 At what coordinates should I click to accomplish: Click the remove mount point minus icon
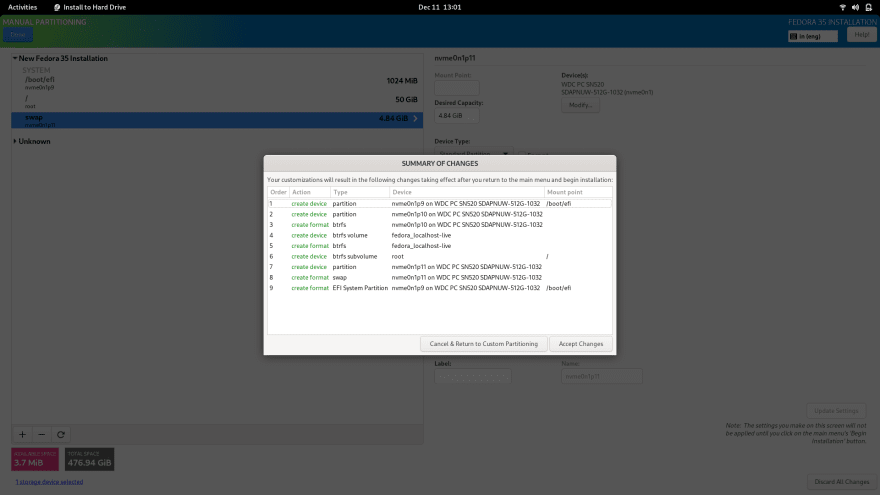[42, 434]
